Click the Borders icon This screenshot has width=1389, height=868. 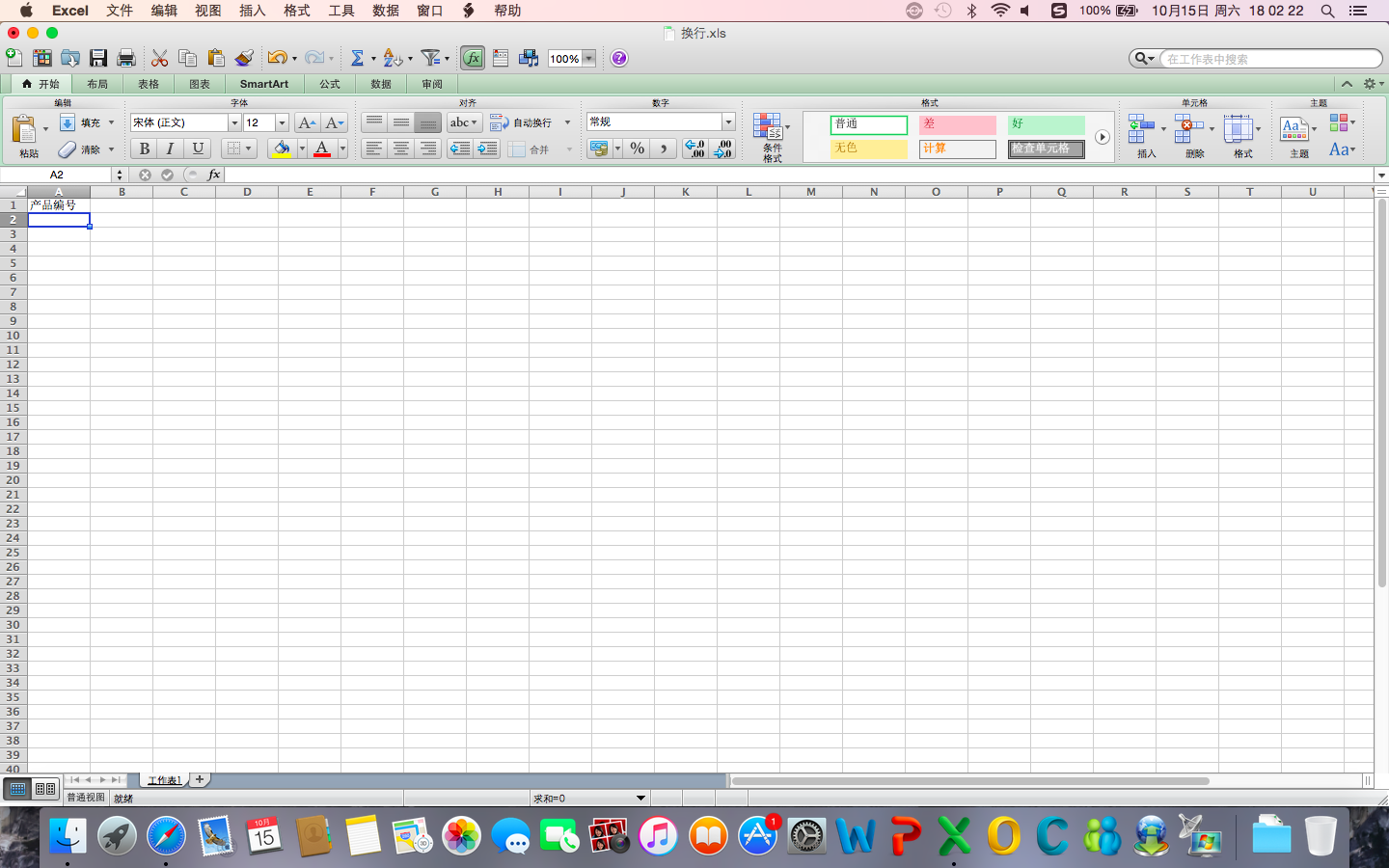232,149
